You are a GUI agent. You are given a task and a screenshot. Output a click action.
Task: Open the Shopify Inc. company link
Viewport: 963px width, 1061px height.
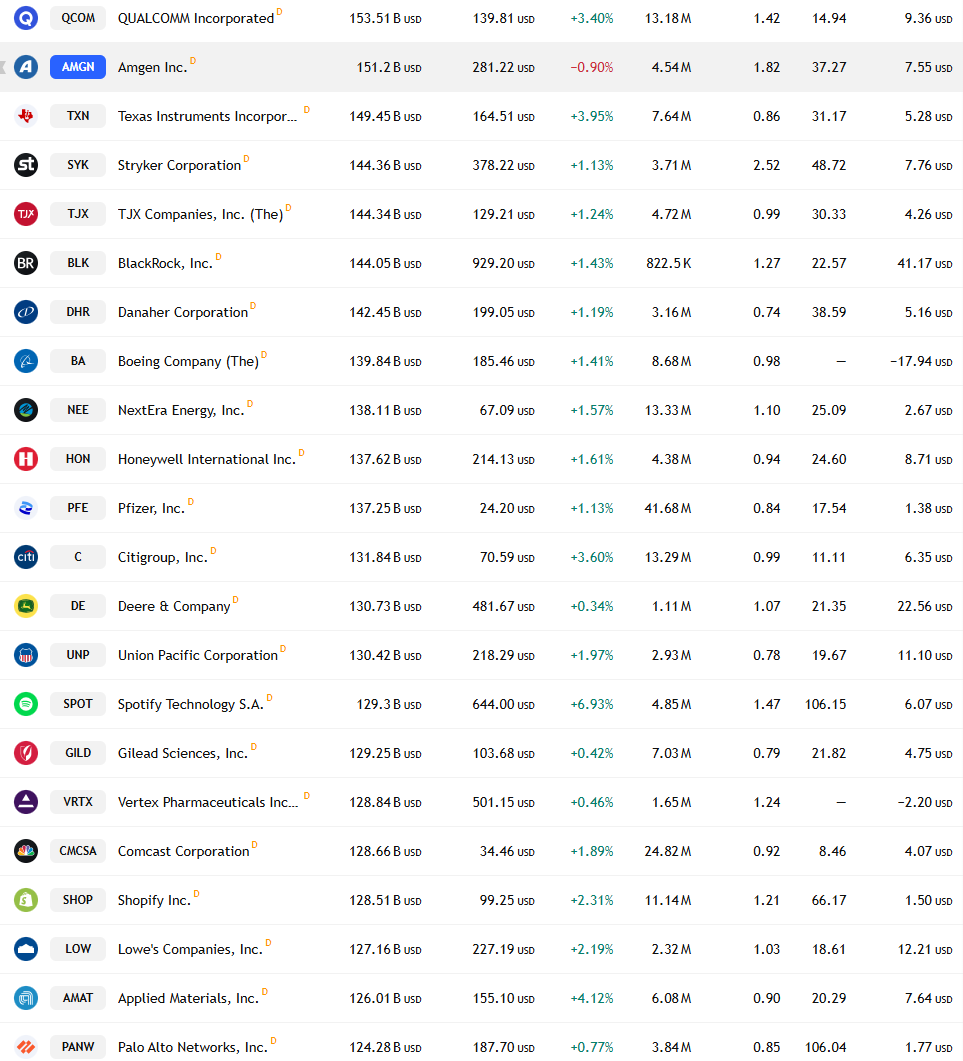[154, 901]
